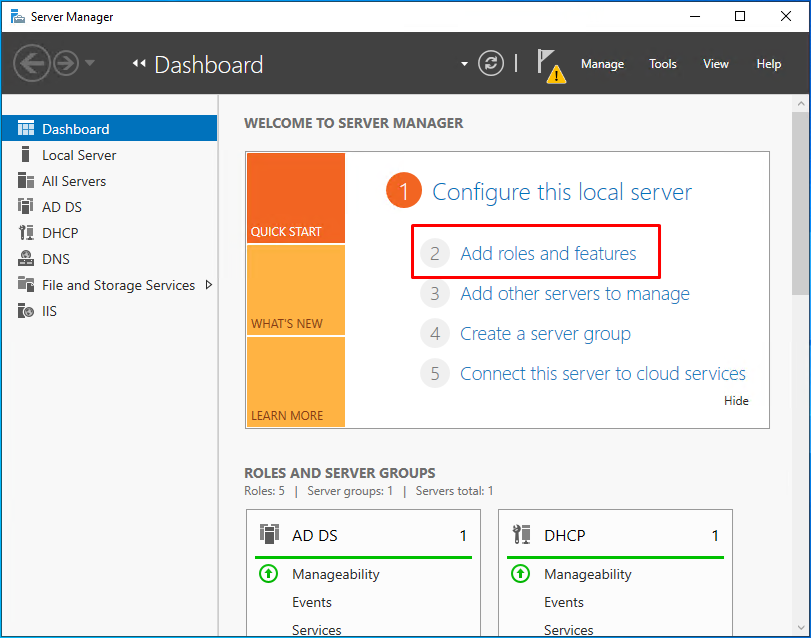The width and height of the screenshot is (811, 638).
Task: Open the DHCP role tile header
Action: [x=615, y=535]
